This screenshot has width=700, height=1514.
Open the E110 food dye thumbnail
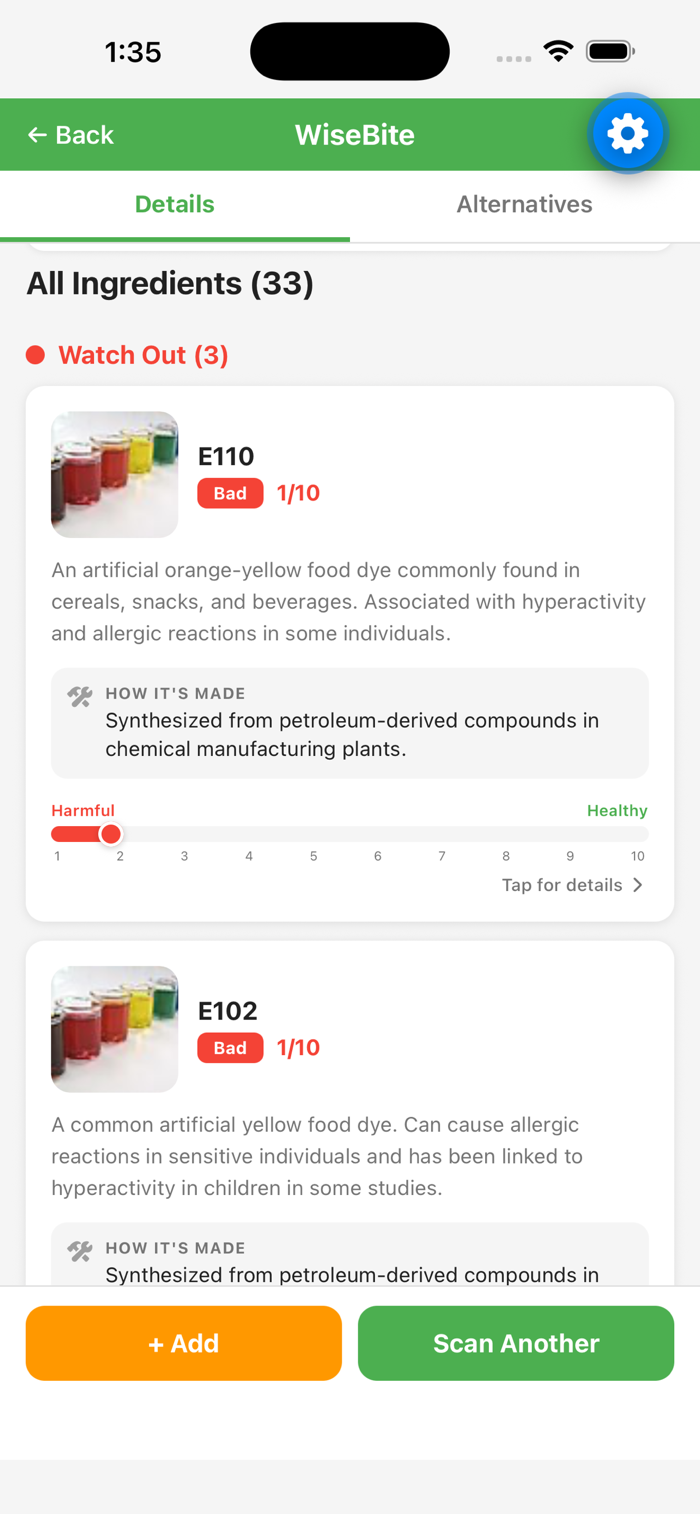coord(115,475)
